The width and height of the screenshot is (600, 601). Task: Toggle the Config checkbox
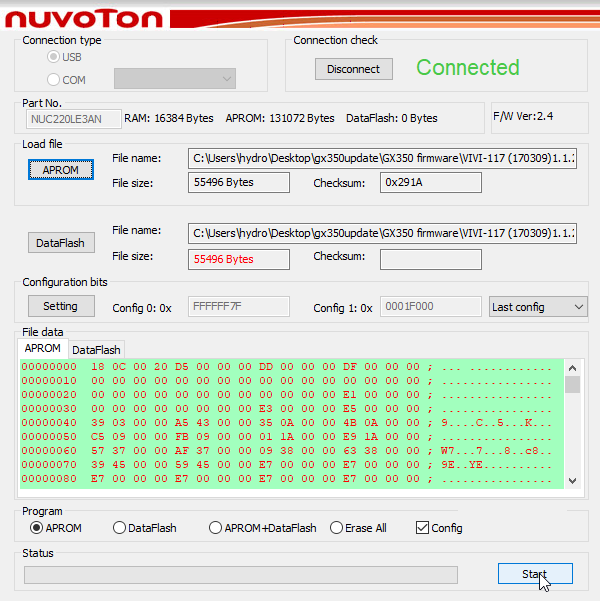pos(422,528)
